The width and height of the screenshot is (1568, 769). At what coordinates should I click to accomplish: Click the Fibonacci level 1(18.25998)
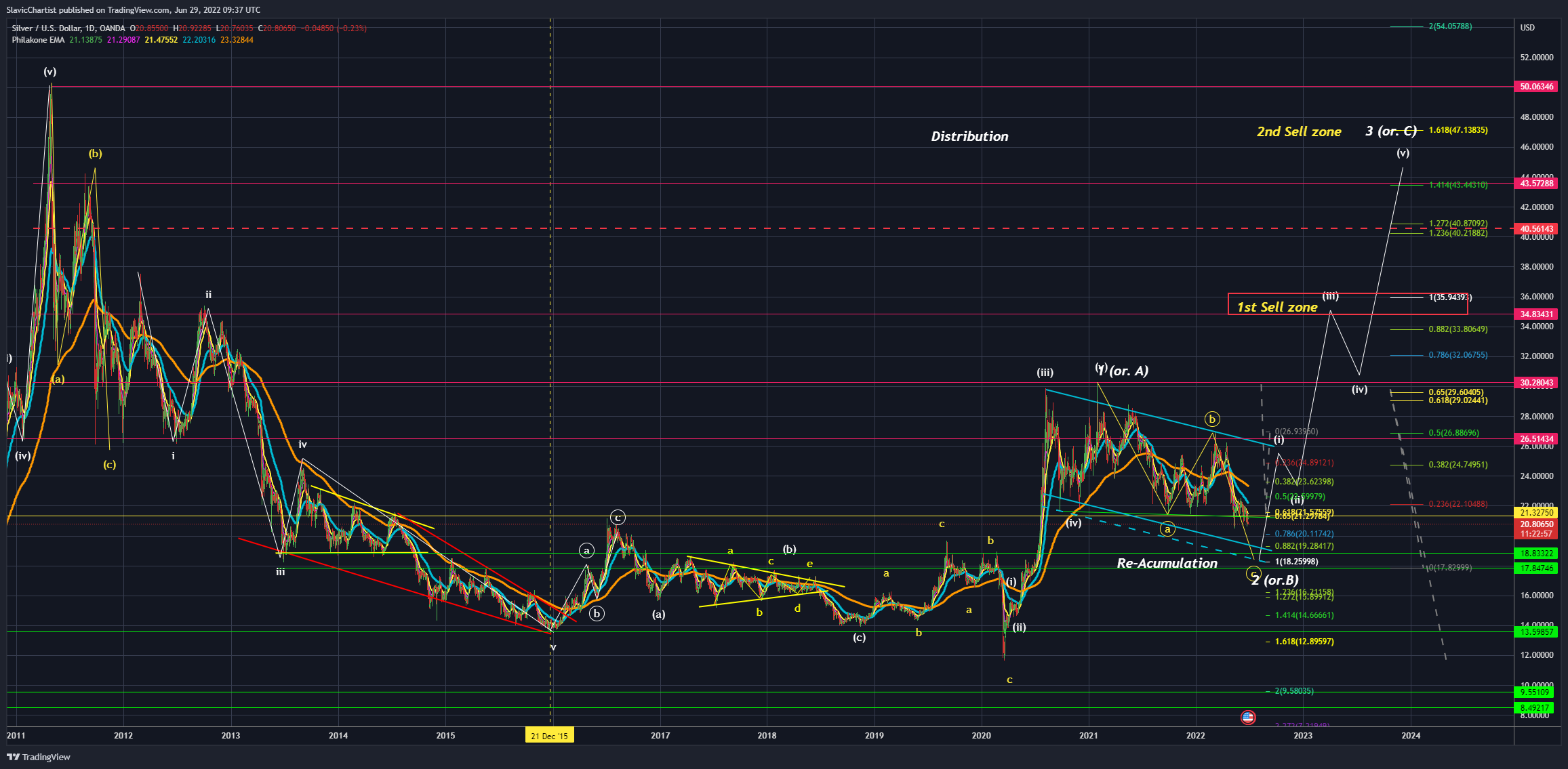click(x=1296, y=562)
